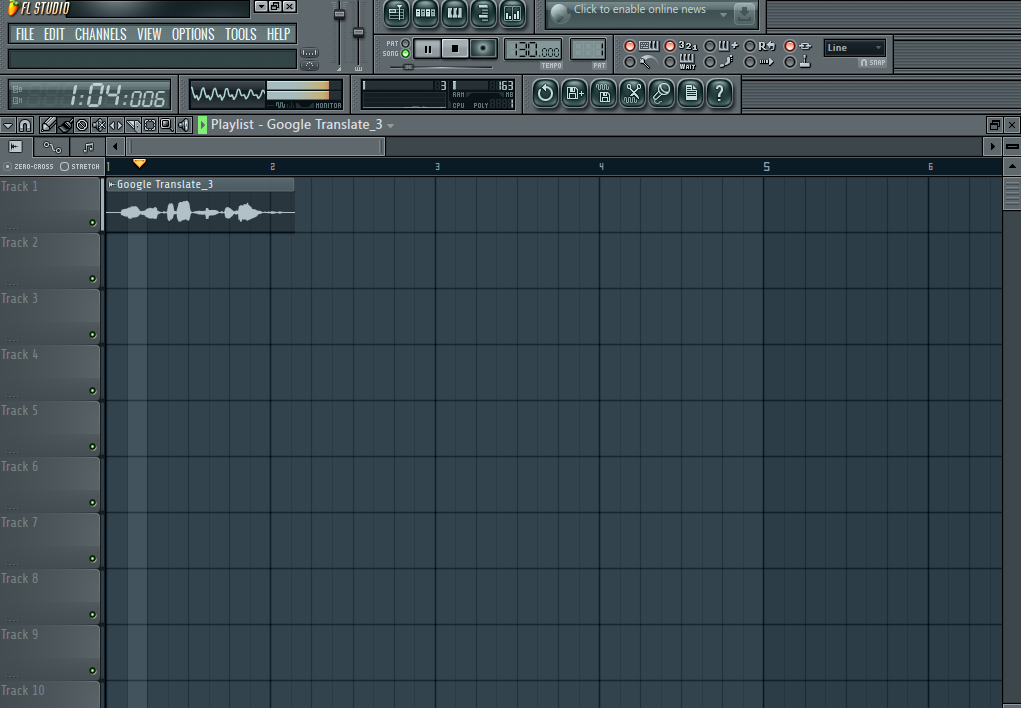Select the Paint brush tool in Playlist
The image size is (1021, 708).
coord(65,125)
